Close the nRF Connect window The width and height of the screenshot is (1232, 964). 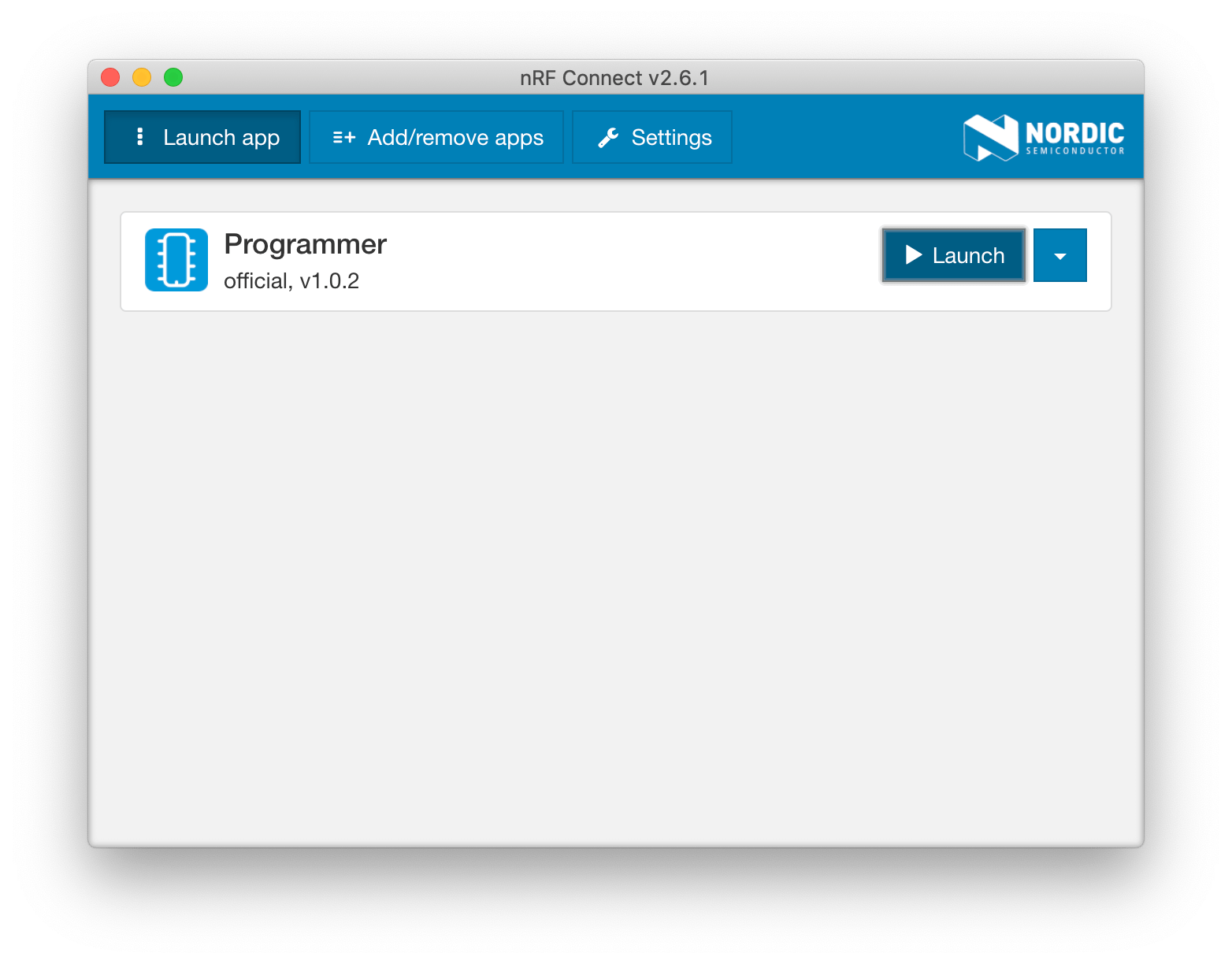pos(110,77)
